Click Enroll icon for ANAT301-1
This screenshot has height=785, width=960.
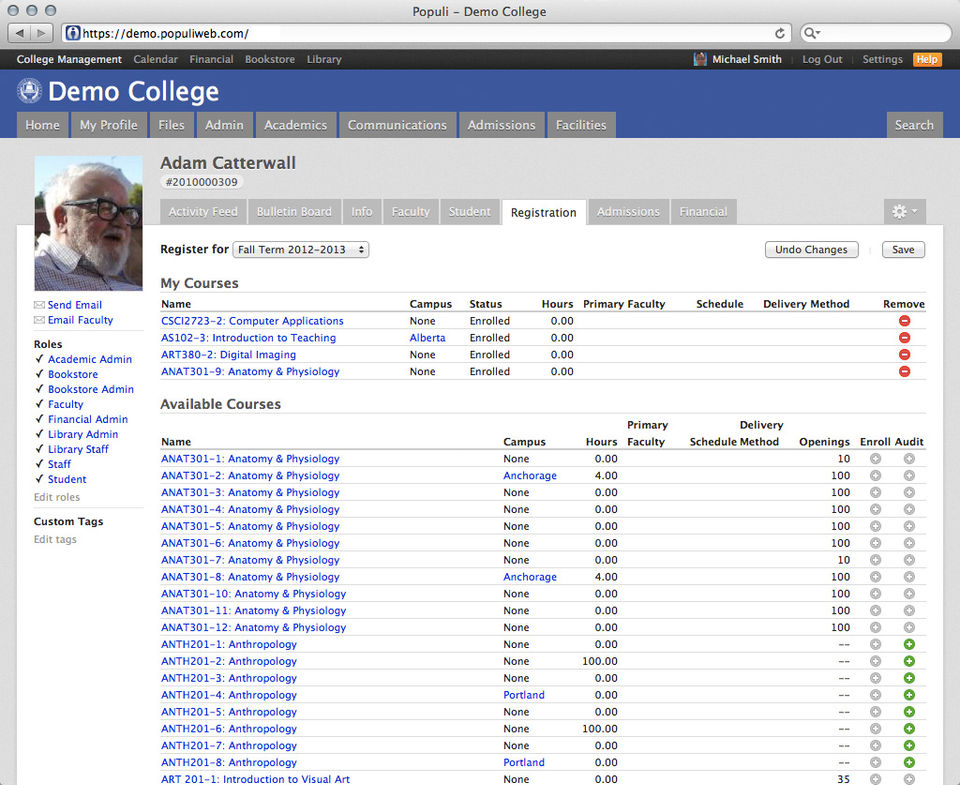click(876, 459)
